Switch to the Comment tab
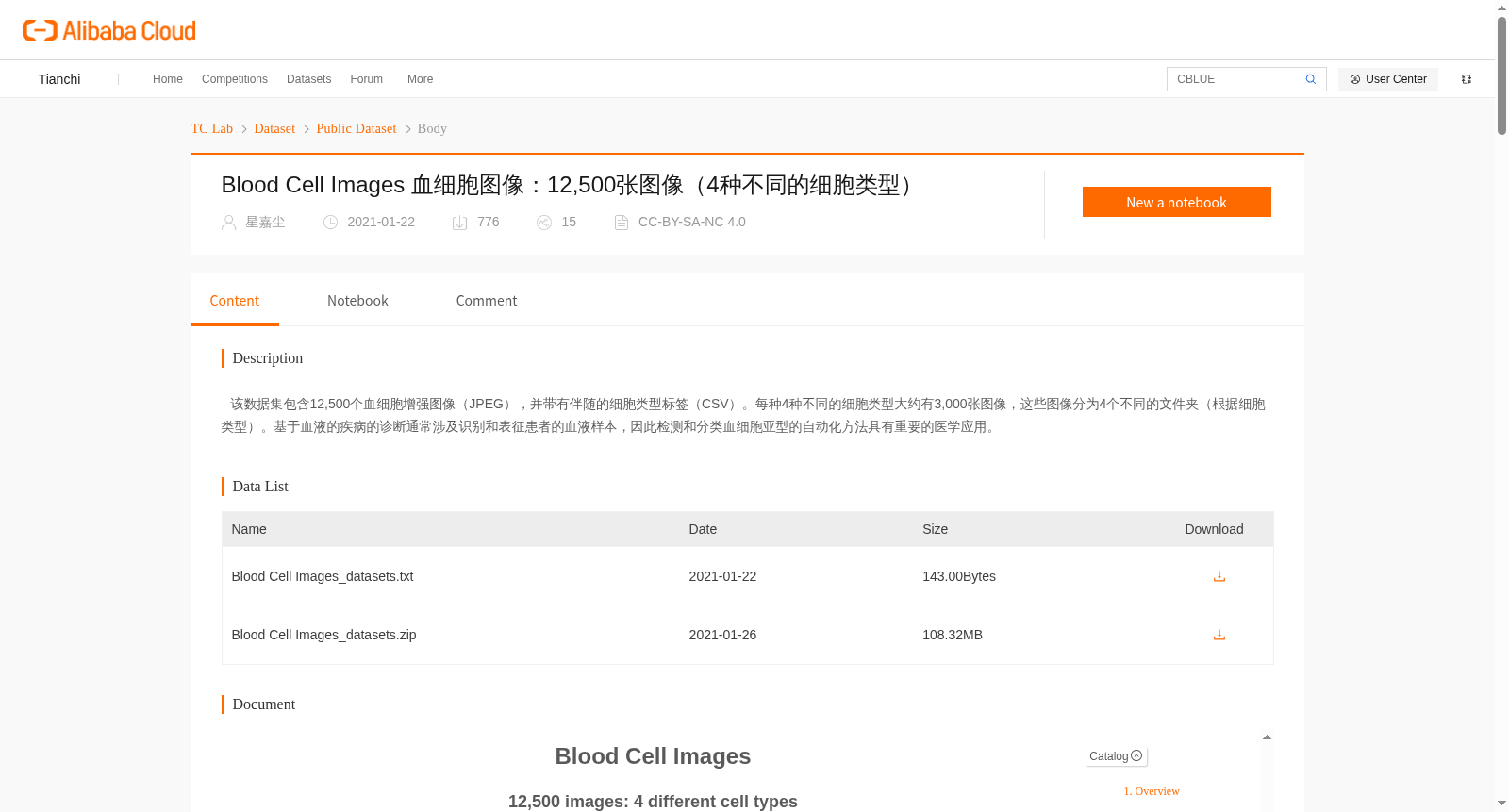The height and width of the screenshot is (812, 1509). (487, 301)
